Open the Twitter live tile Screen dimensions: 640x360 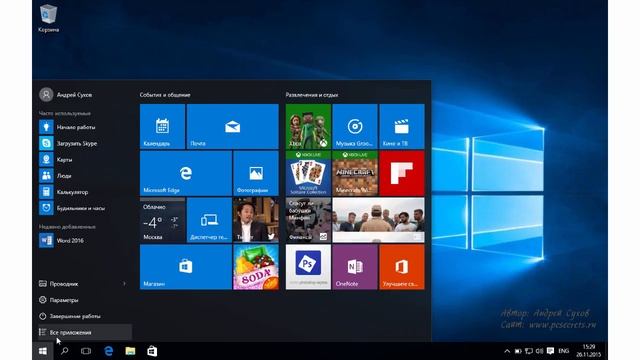tap(256, 220)
